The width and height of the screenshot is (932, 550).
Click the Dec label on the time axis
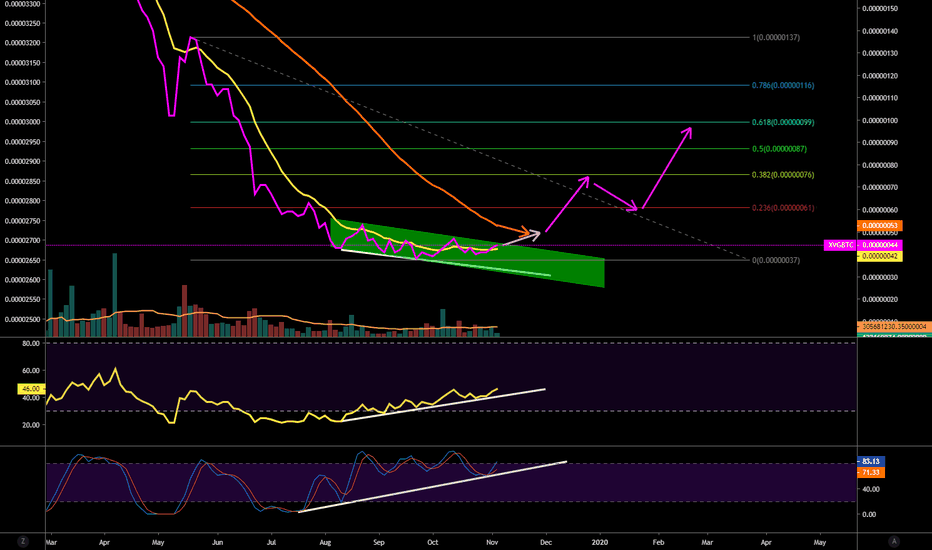point(546,542)
